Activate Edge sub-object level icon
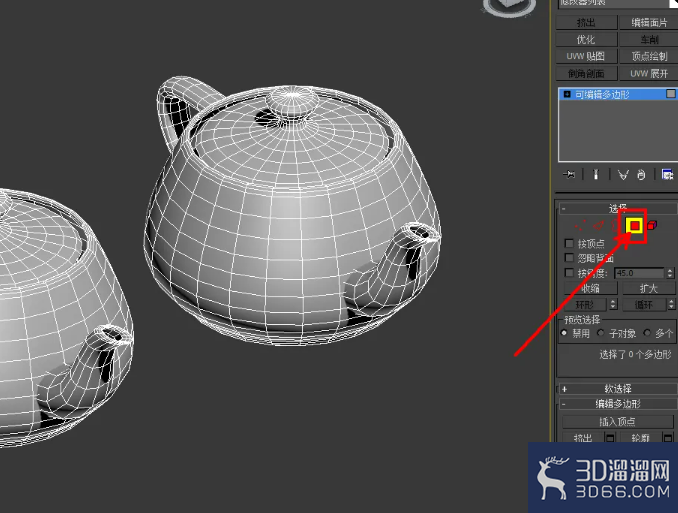 tap(598, 225)
